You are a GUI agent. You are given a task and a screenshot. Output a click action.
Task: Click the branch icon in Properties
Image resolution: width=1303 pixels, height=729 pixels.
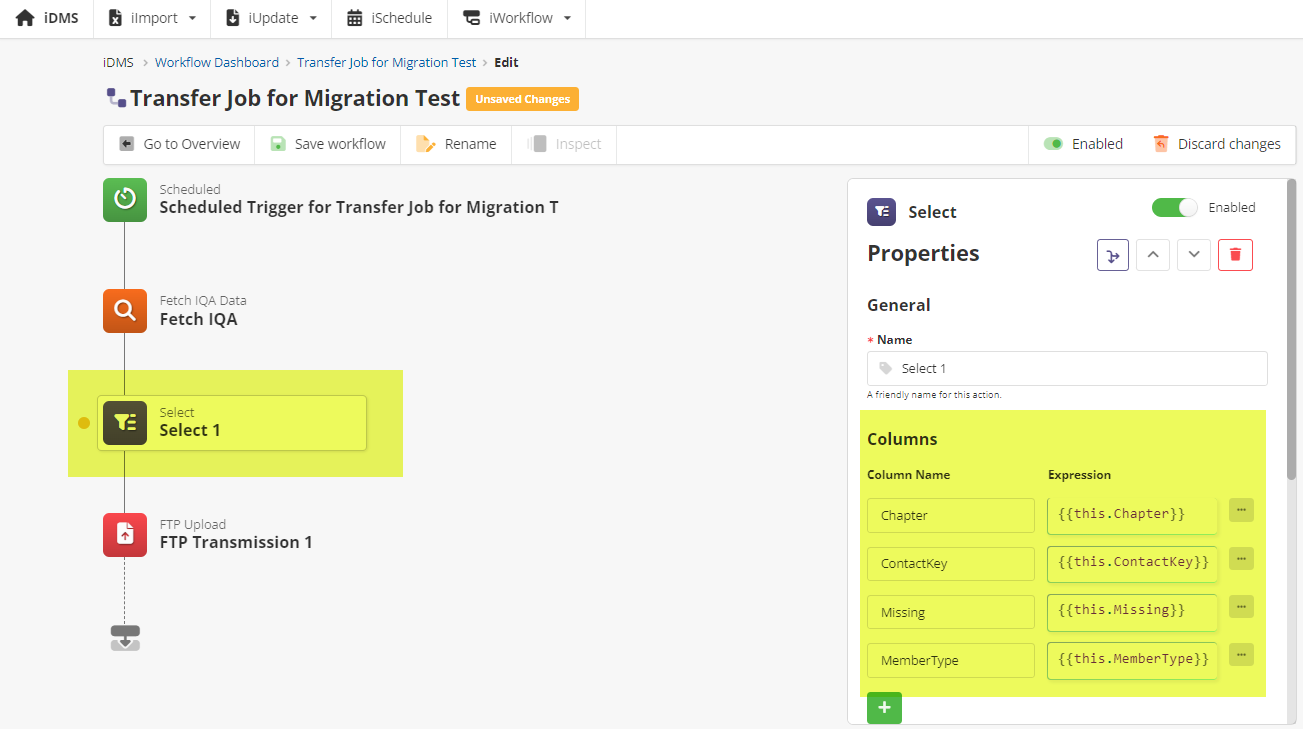click(x=1113, y=255)
